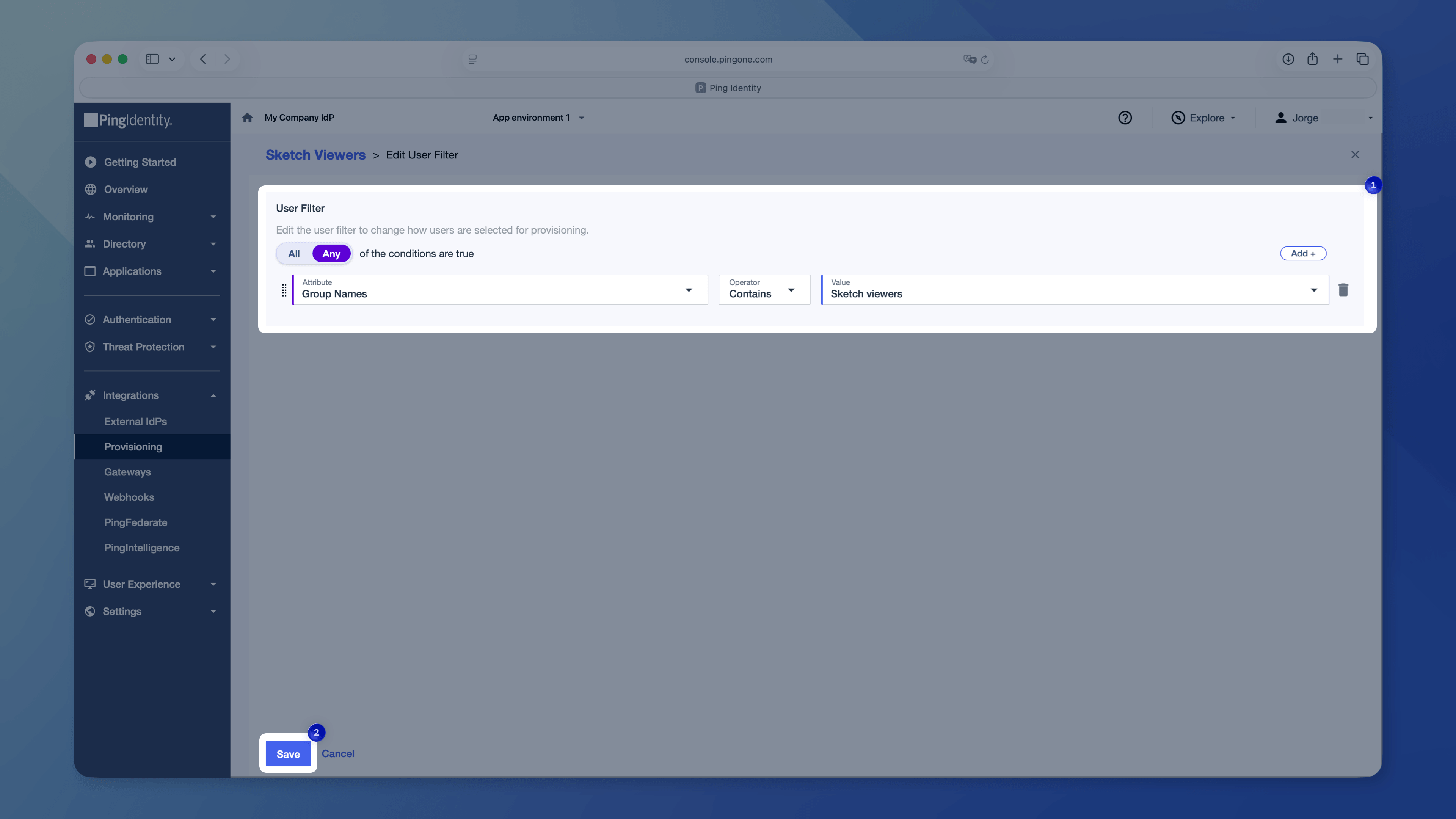The height and width of the screenshot is (819, 1456).
Task: Collapse the Integrations sidebar section
Action: [x=213, y=395]
